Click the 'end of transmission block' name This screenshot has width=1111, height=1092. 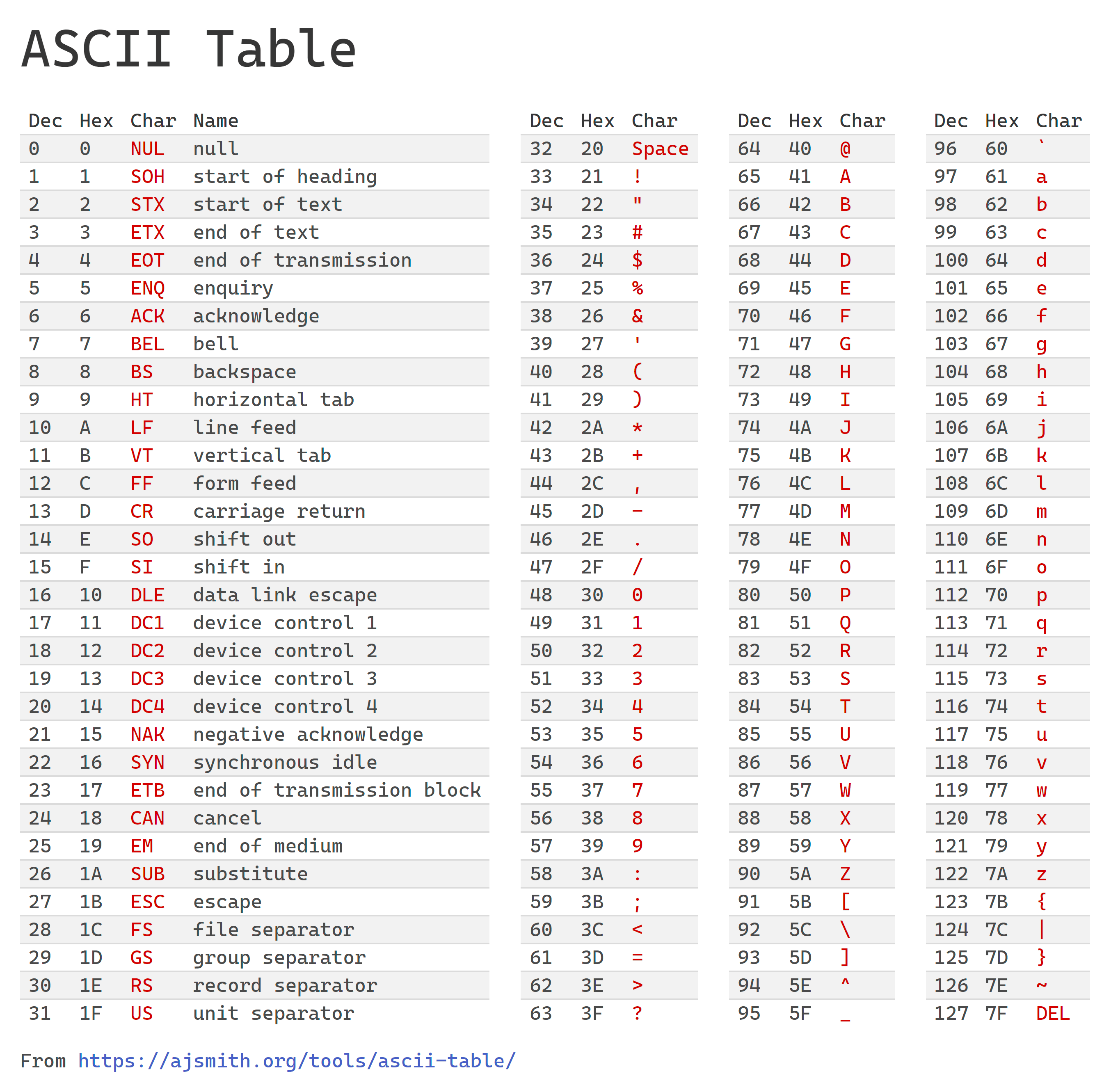coord(337,790)
